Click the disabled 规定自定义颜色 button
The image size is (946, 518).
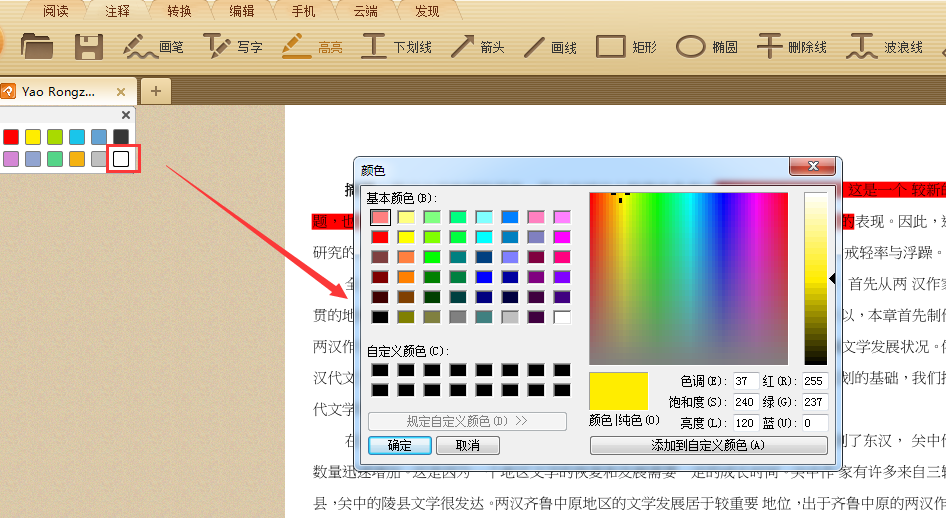click(467, 421)
